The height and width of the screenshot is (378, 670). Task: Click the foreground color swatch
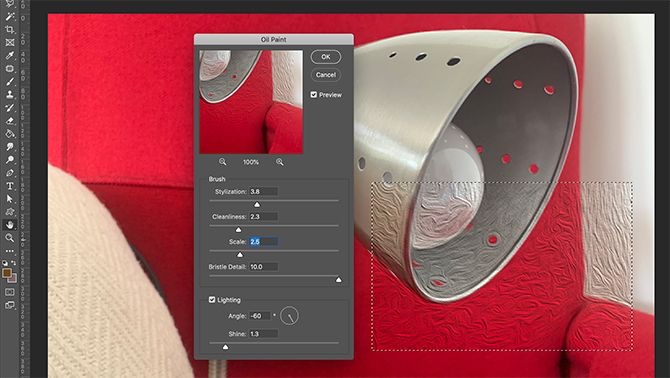click(x=6, y=273)
